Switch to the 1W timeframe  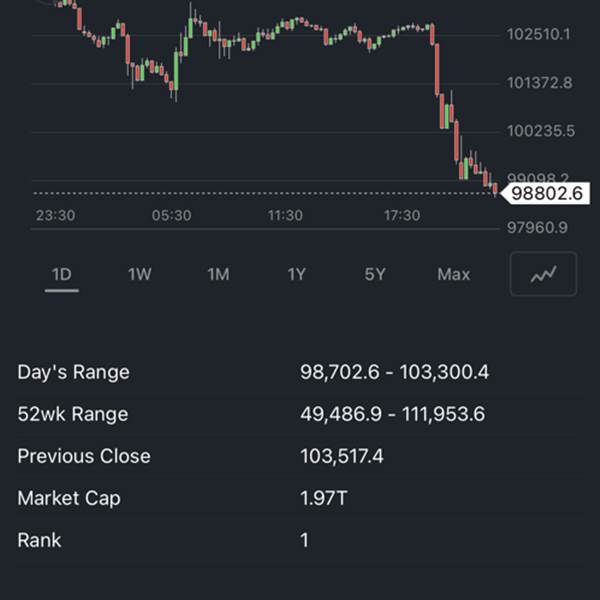[x=140, y=274]
